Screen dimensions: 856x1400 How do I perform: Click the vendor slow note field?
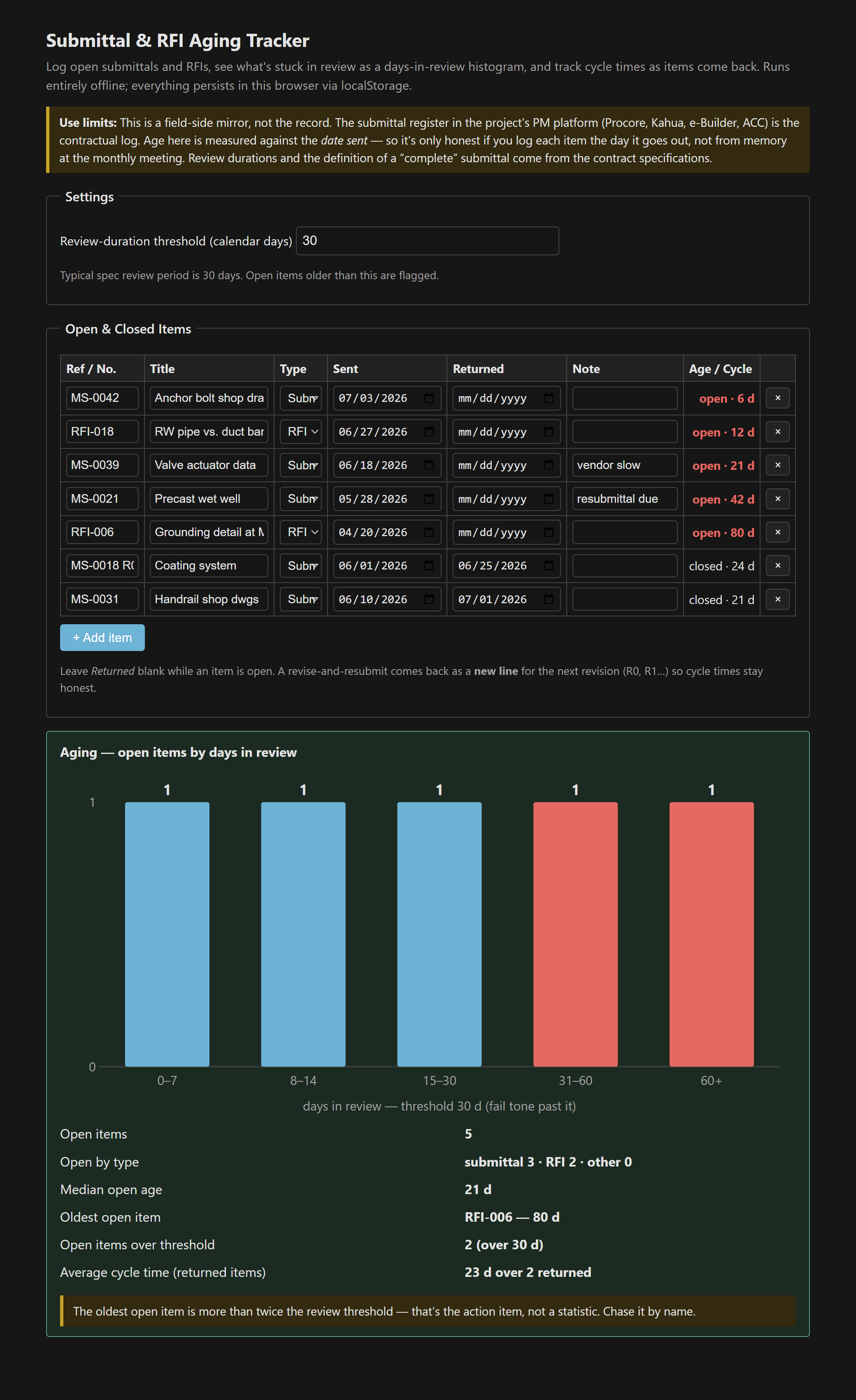pyautogui.click(x=625, y=465)
